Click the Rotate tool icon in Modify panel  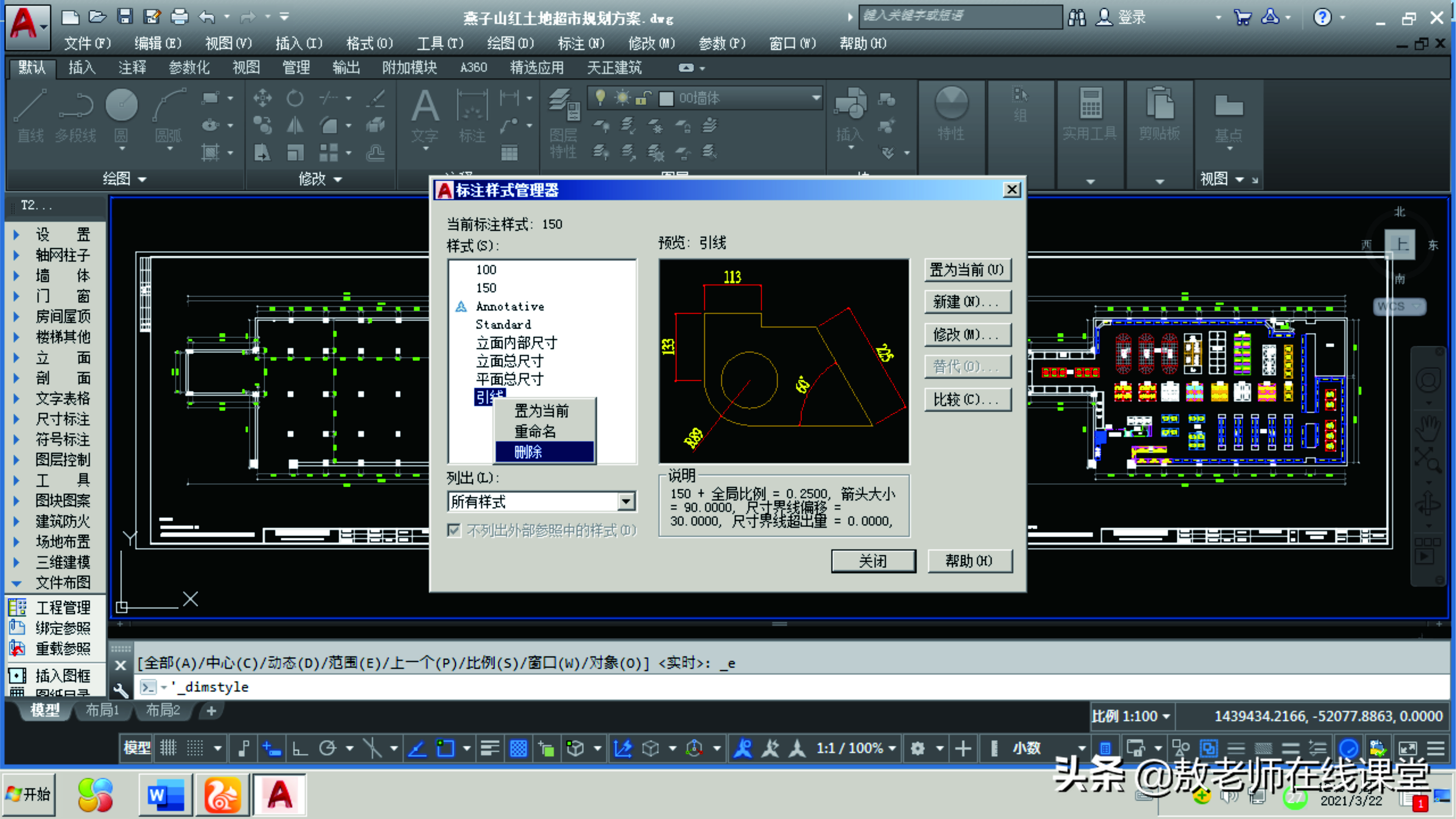tap(295, 98)
